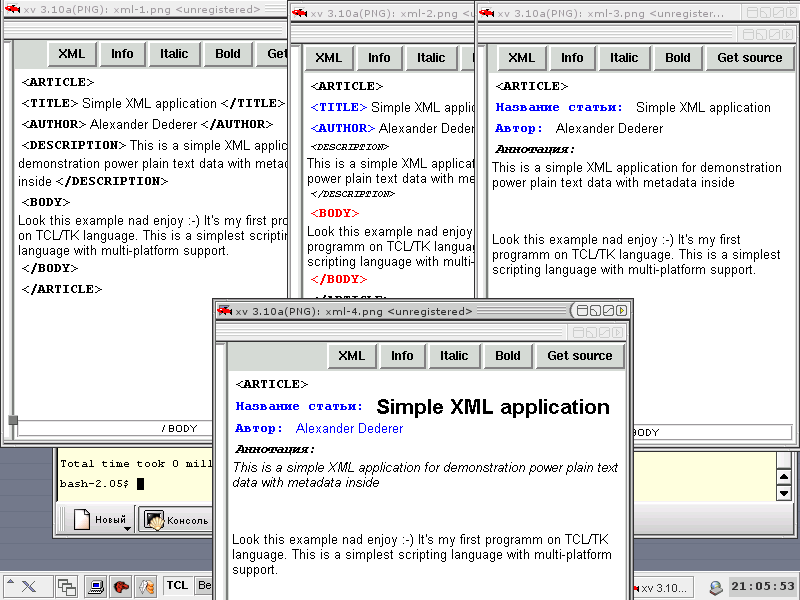Click the fish icon in xml-4.png title bar
Image resolution: width=800 pixels, height=600 pixels.
tap(225, 311)
